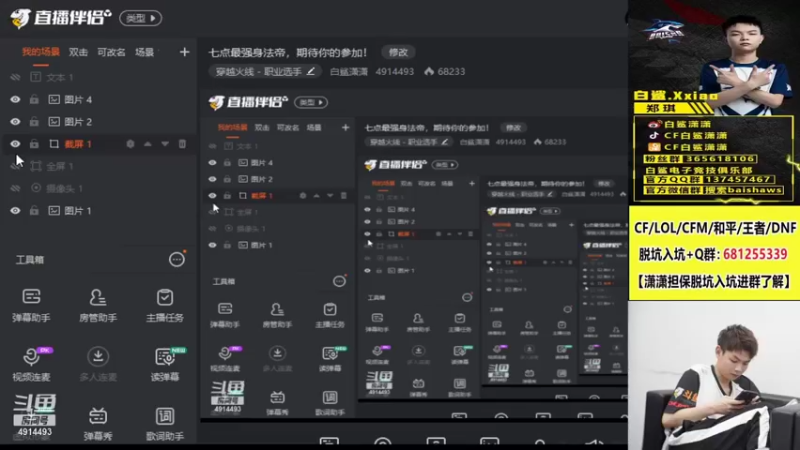Toggle the lock on 图片 4
800x450 pixels.
pos(34,99)
